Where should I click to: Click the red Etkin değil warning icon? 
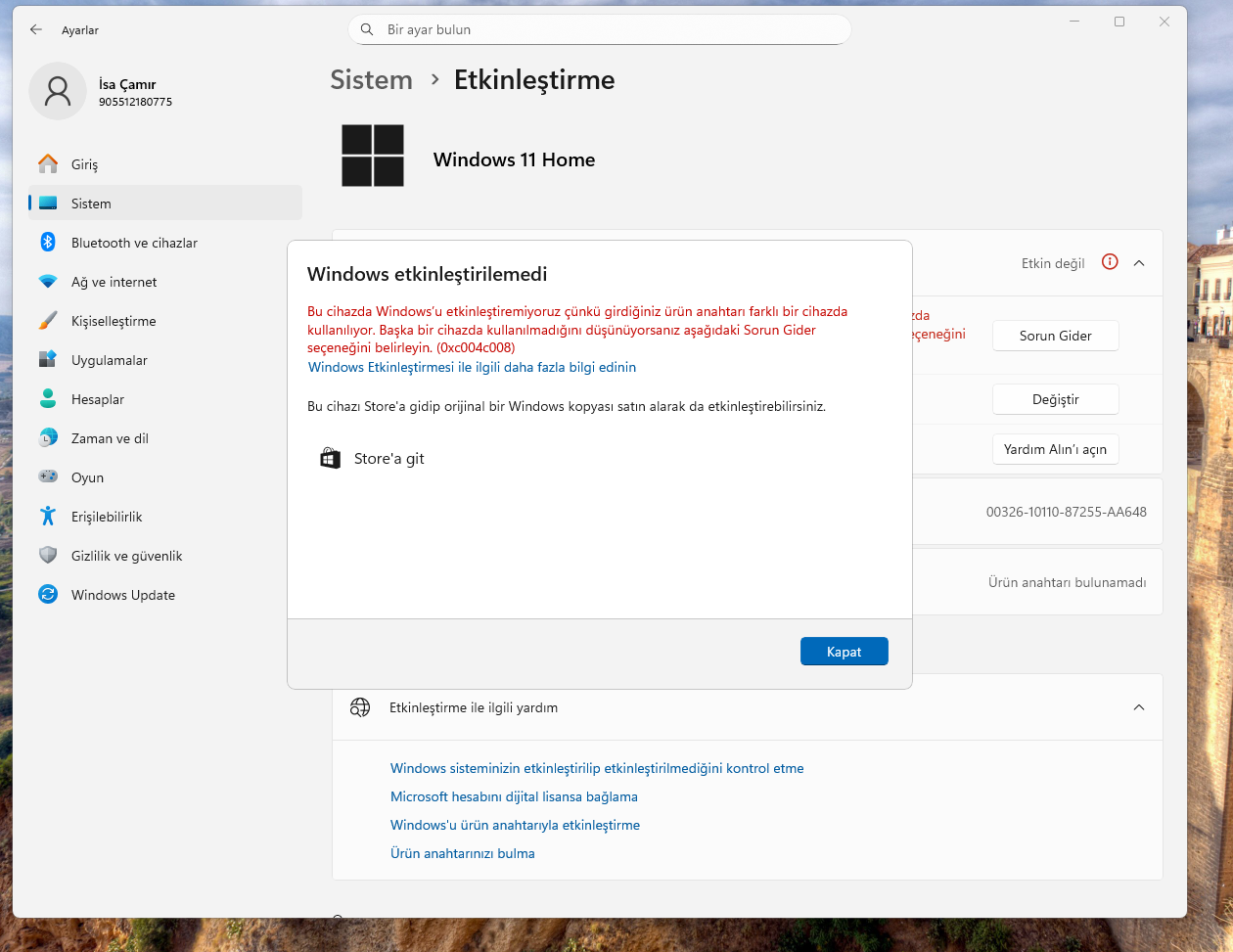(1110, 262)
